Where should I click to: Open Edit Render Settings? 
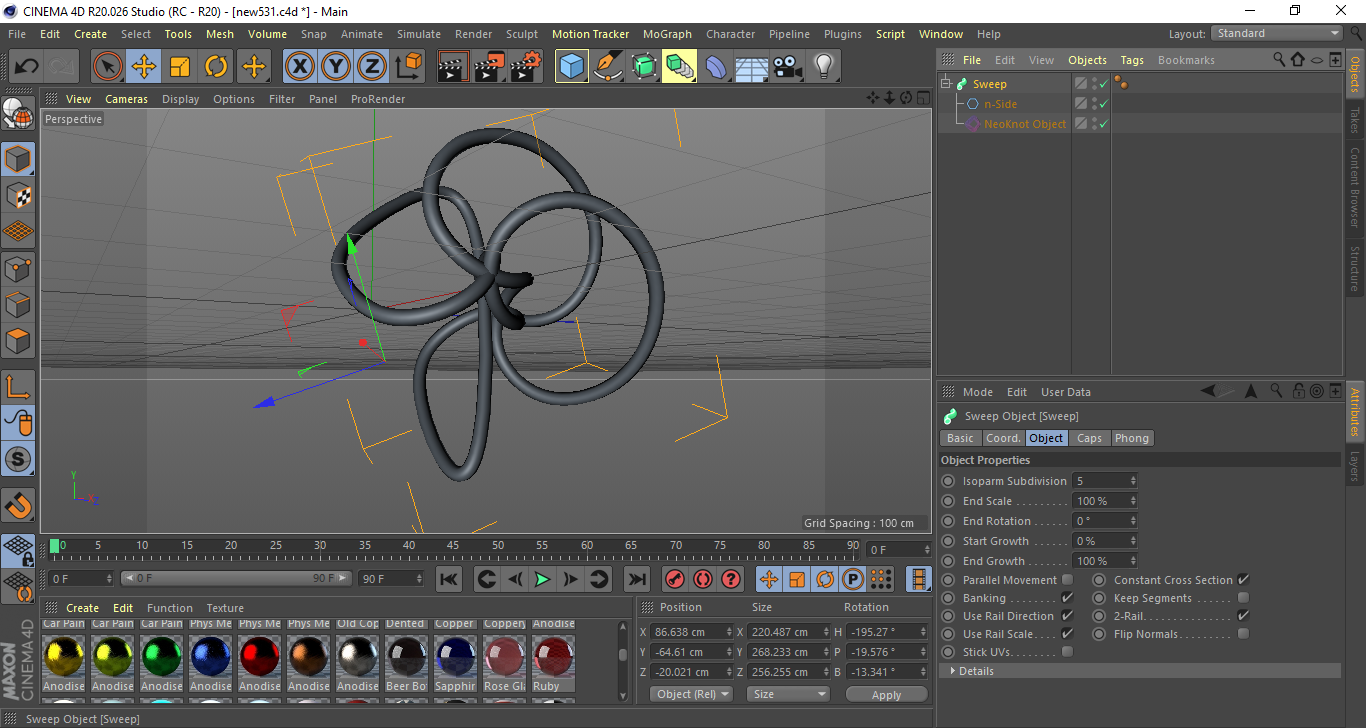click(526, 67)
